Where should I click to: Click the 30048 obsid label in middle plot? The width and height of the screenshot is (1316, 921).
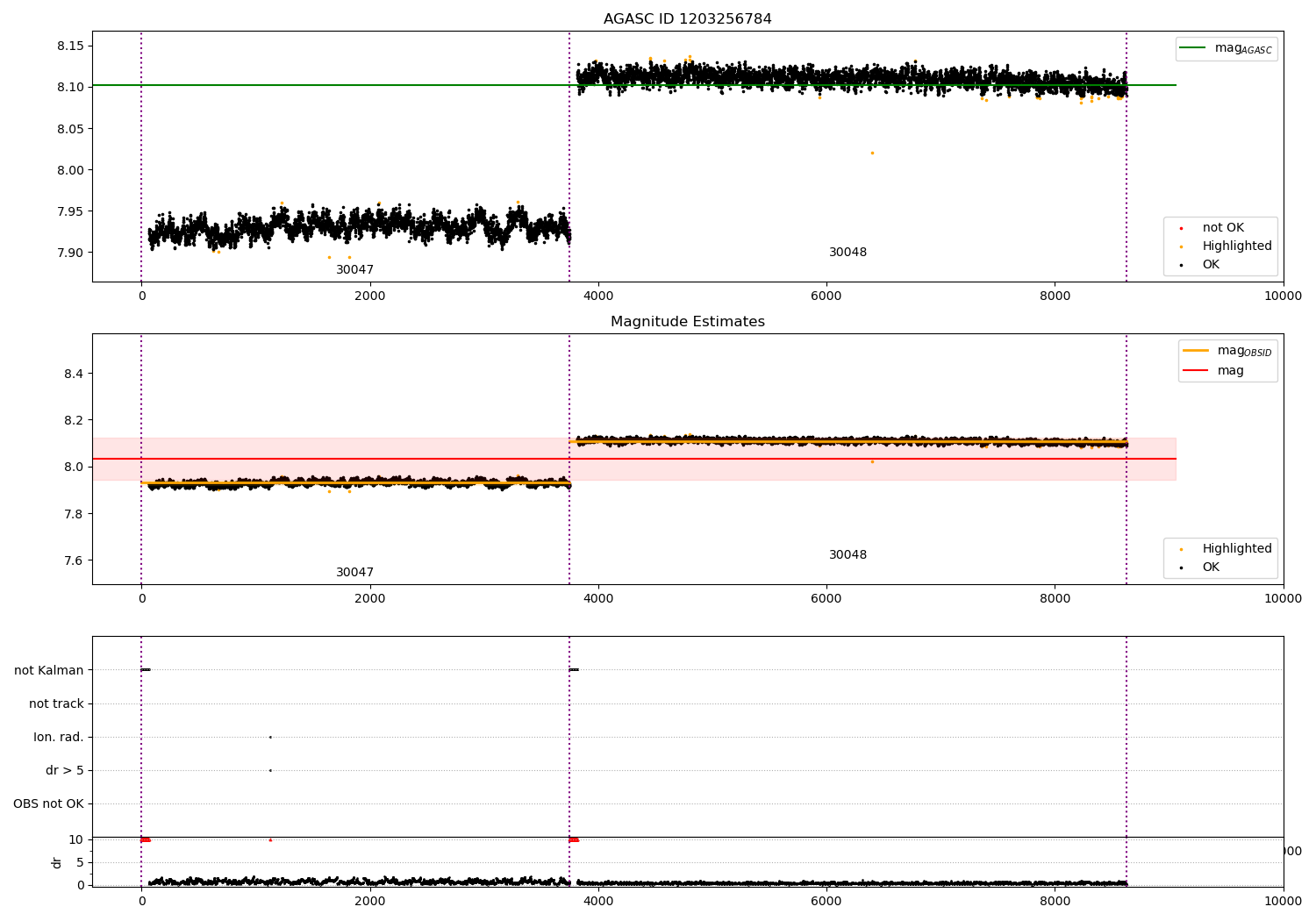[x=848, y=555]
